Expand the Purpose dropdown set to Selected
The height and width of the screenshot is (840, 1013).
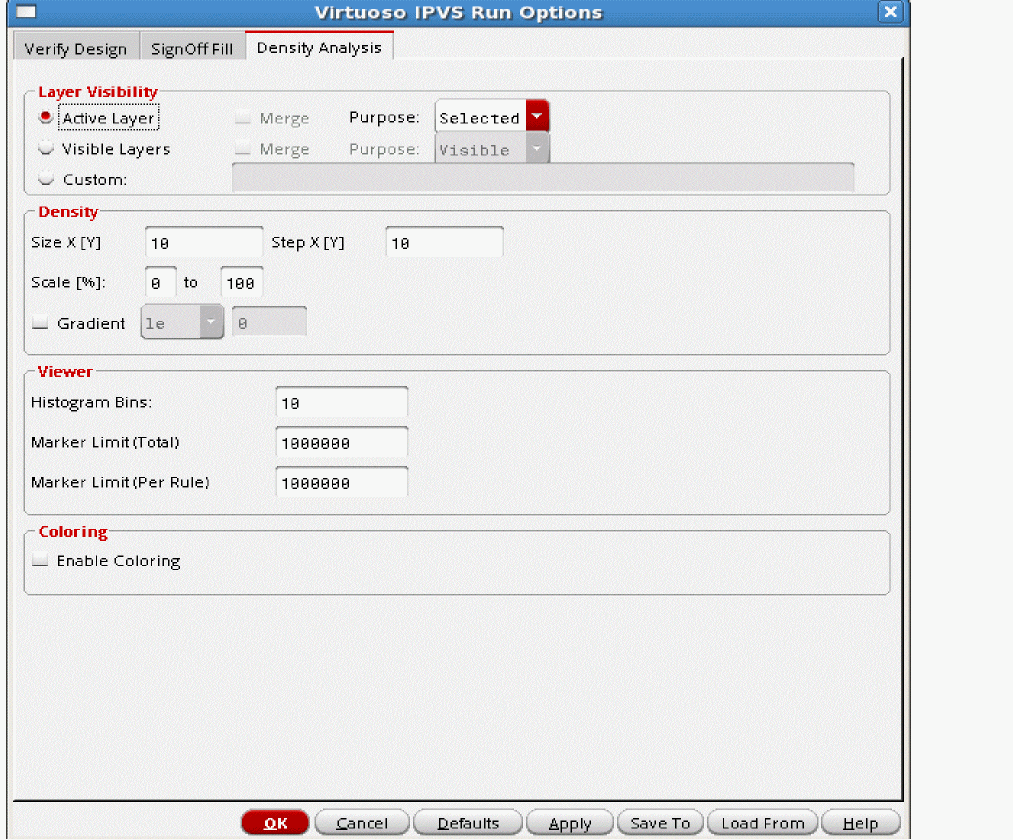pos(538,118)
